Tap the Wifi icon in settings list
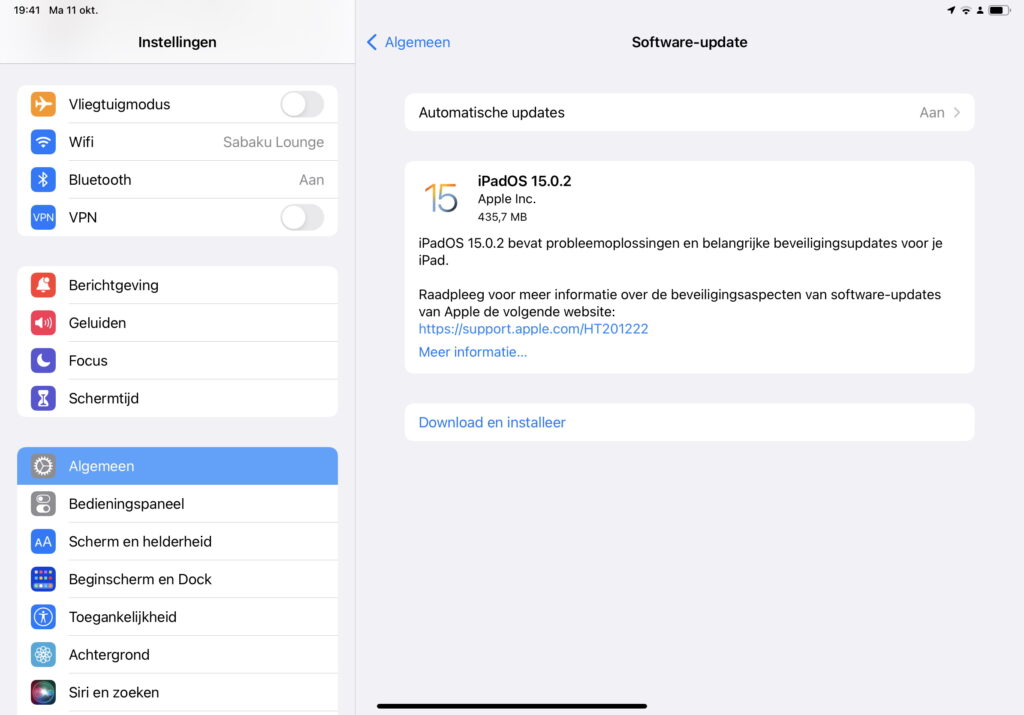Screen dimensions: 1024x715 [43, 142]
